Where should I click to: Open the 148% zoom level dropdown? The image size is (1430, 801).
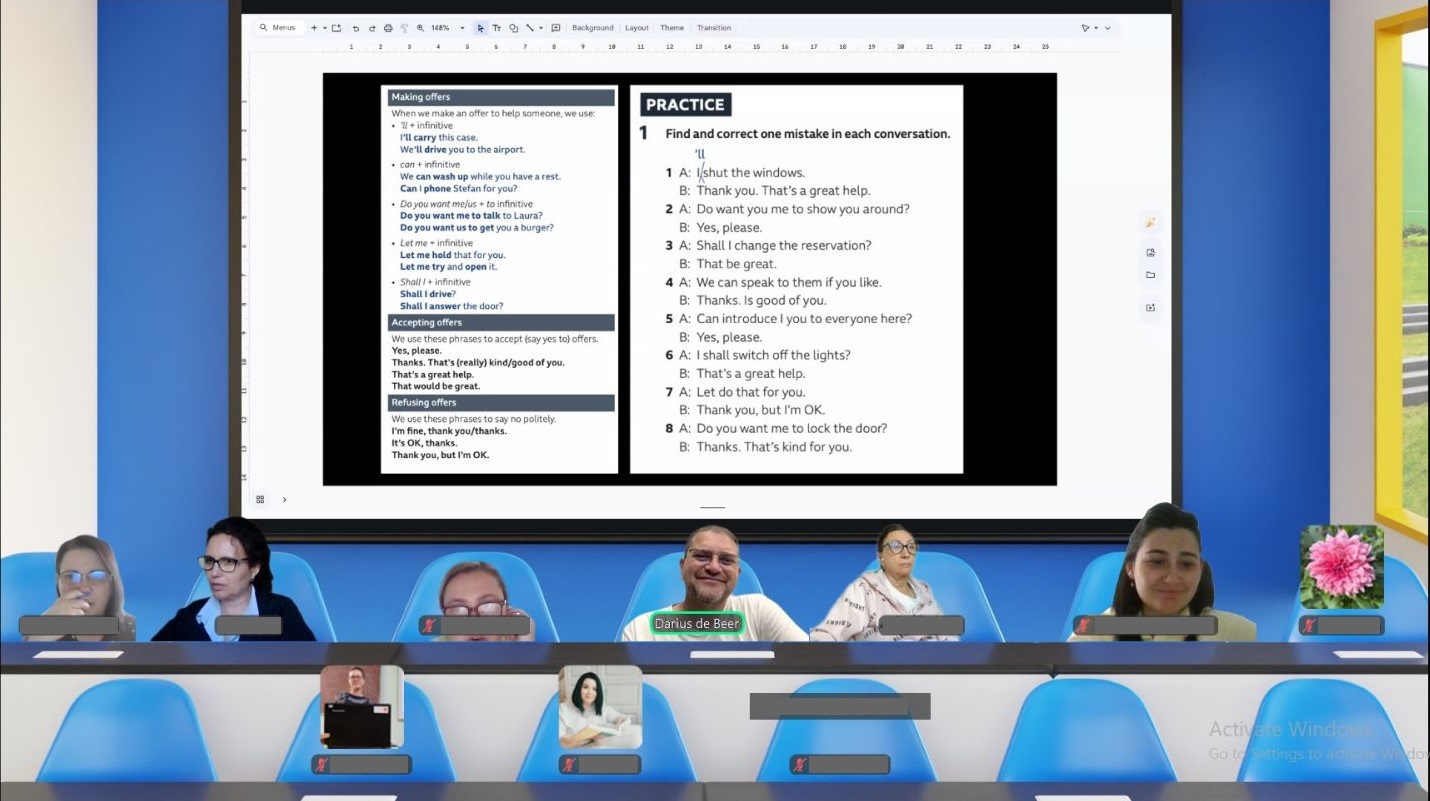[x=448, y=28]
